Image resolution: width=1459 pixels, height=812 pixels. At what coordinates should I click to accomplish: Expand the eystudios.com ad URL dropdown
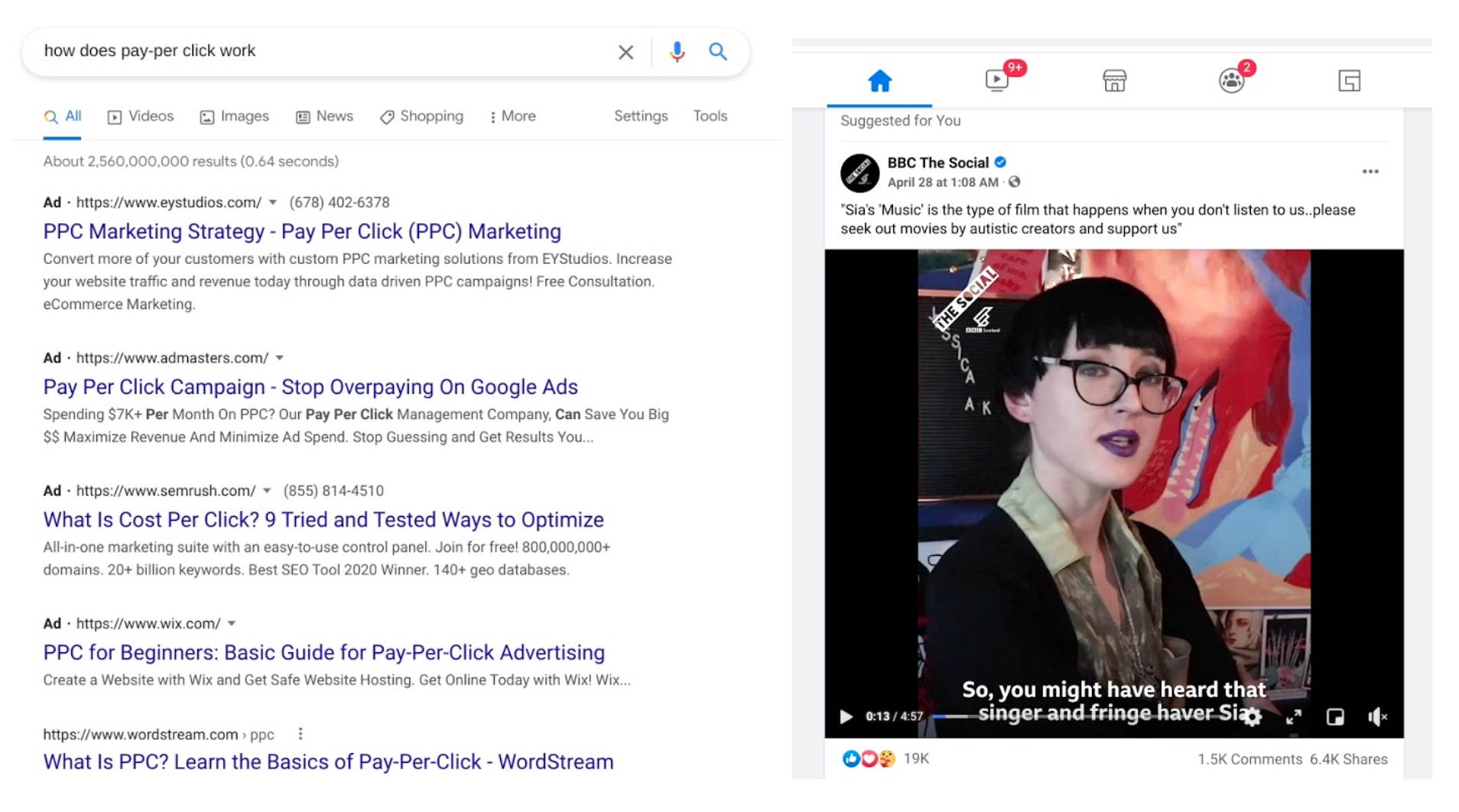pos(271,203)
